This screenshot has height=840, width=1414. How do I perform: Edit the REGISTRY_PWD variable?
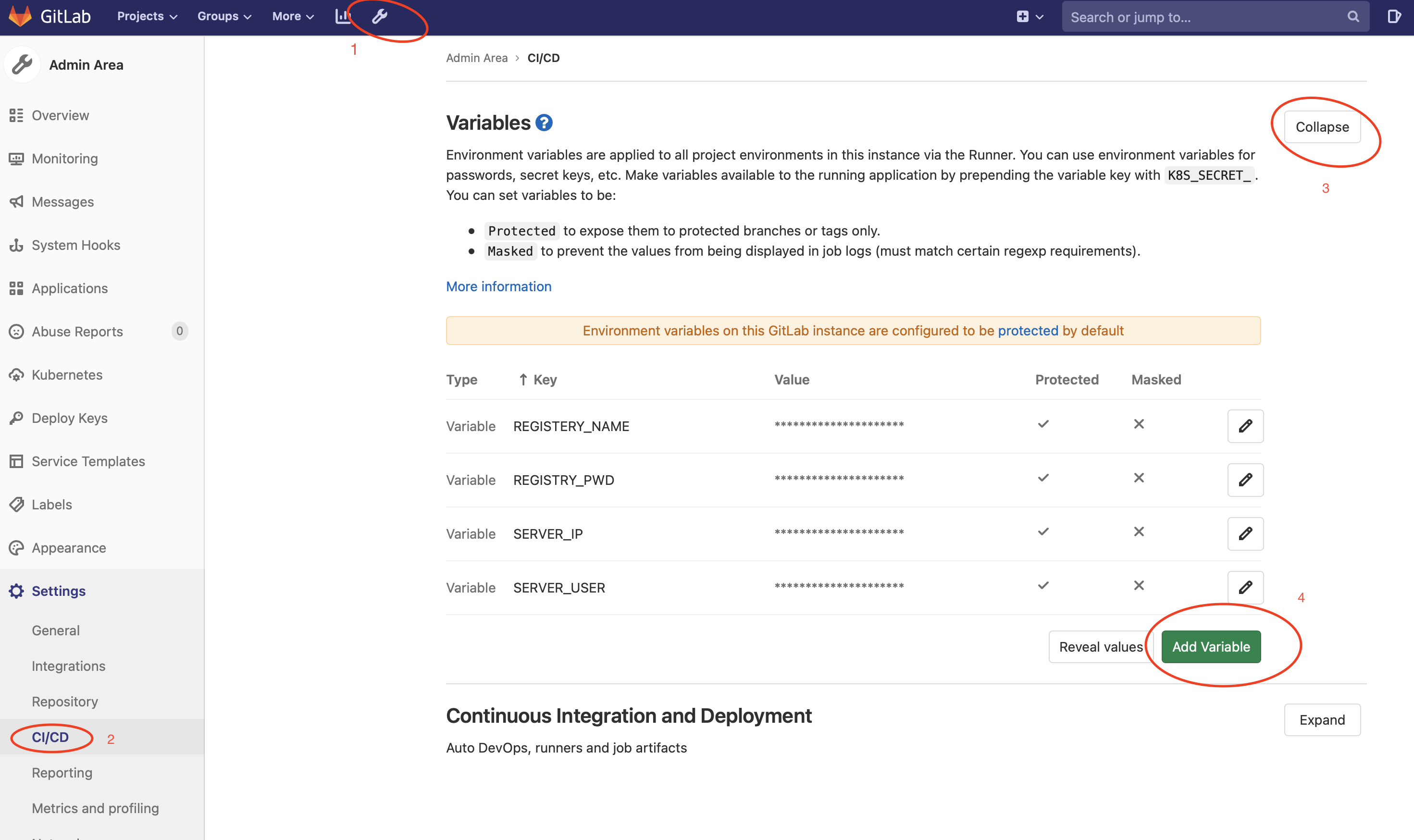pos(1245,480)
